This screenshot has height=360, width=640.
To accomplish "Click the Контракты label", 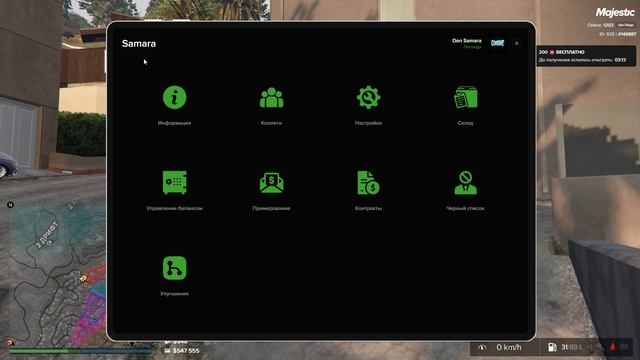I will (x=368, y=208).
